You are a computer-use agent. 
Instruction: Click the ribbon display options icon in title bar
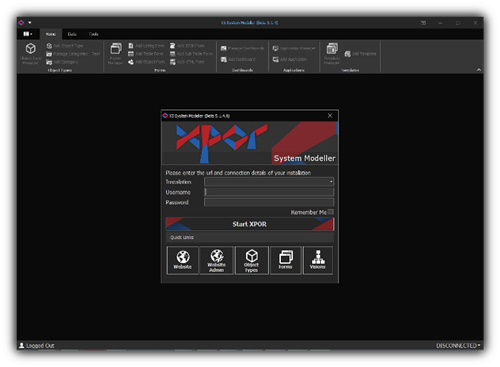point(423,23)
